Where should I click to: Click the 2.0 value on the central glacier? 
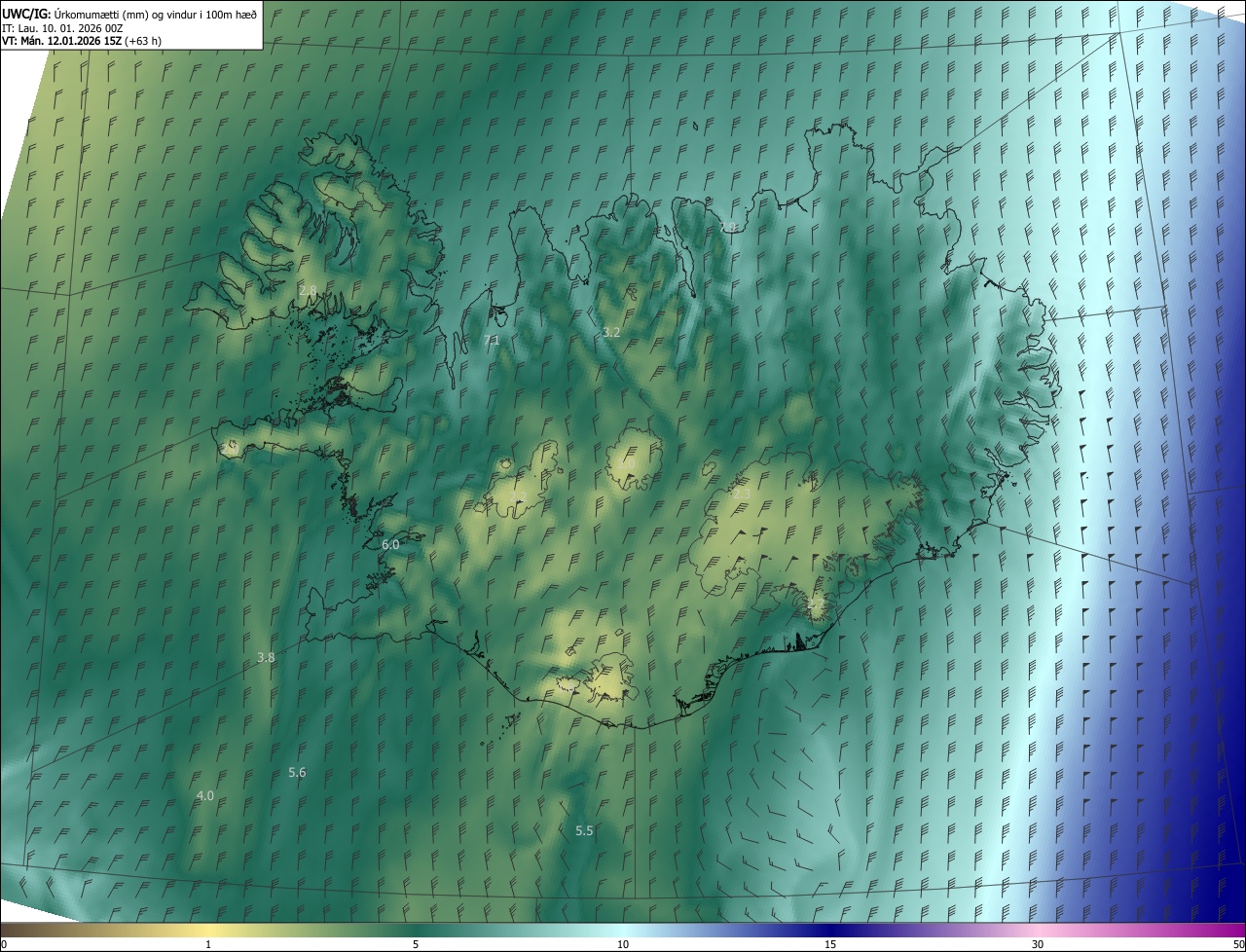point(625,464)
